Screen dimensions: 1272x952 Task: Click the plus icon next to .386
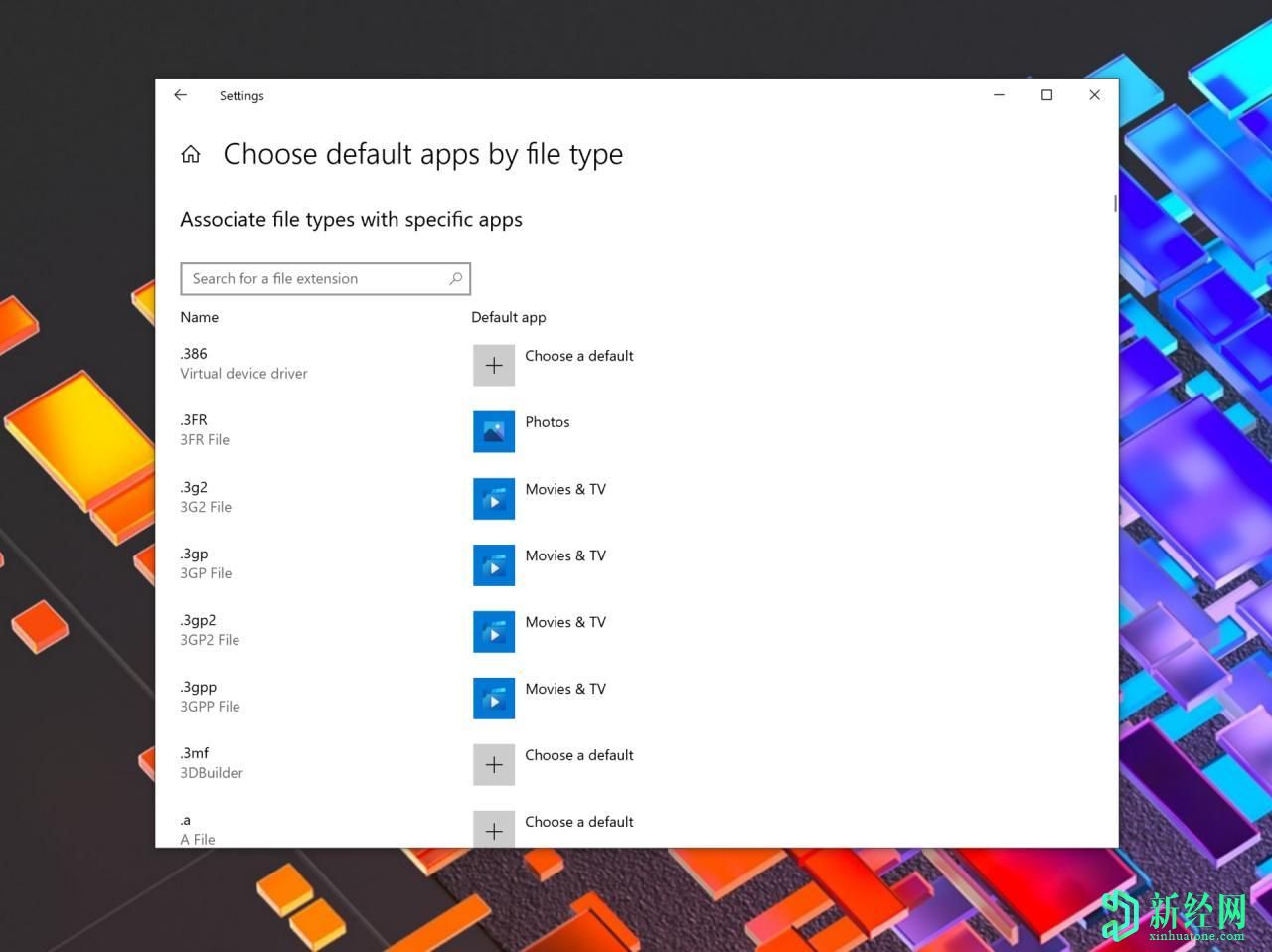(x=494, y=365)
